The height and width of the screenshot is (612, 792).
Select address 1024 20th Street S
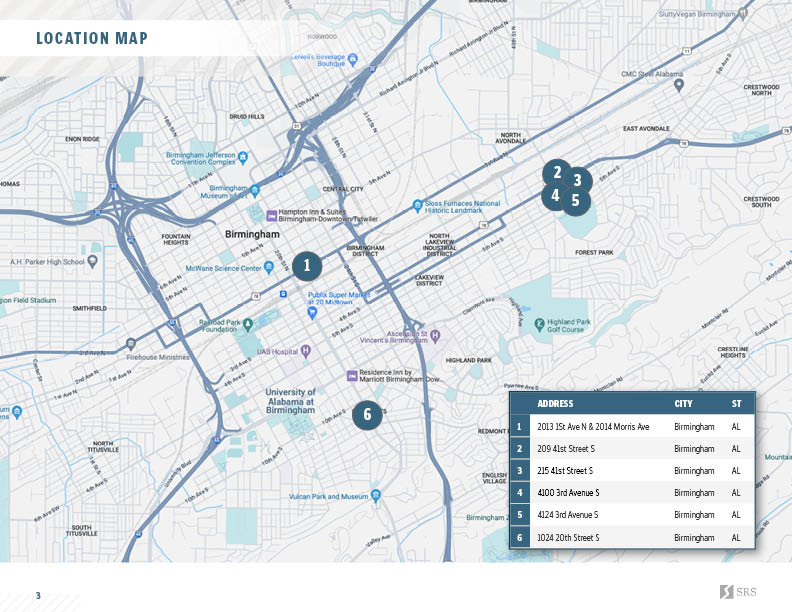[568, 538]
